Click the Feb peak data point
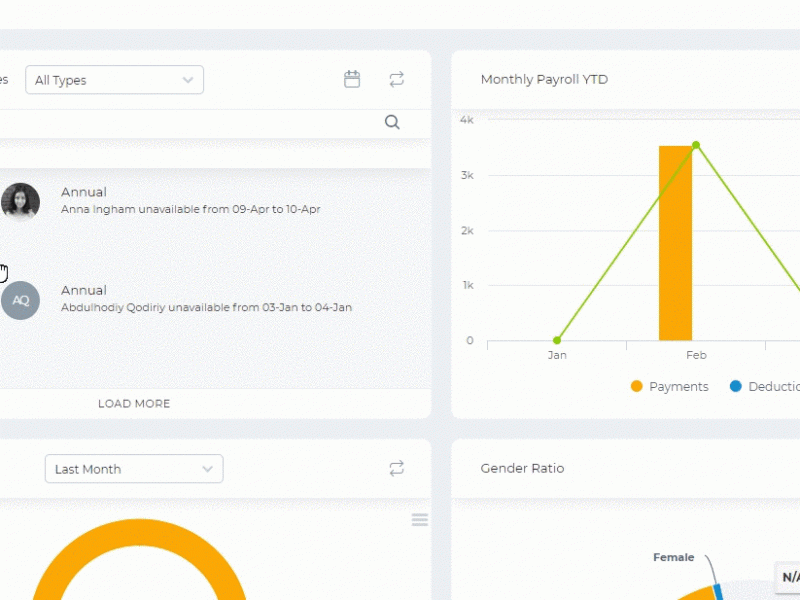Viewport: 800px width, 600px height. [x=695, y=145]
